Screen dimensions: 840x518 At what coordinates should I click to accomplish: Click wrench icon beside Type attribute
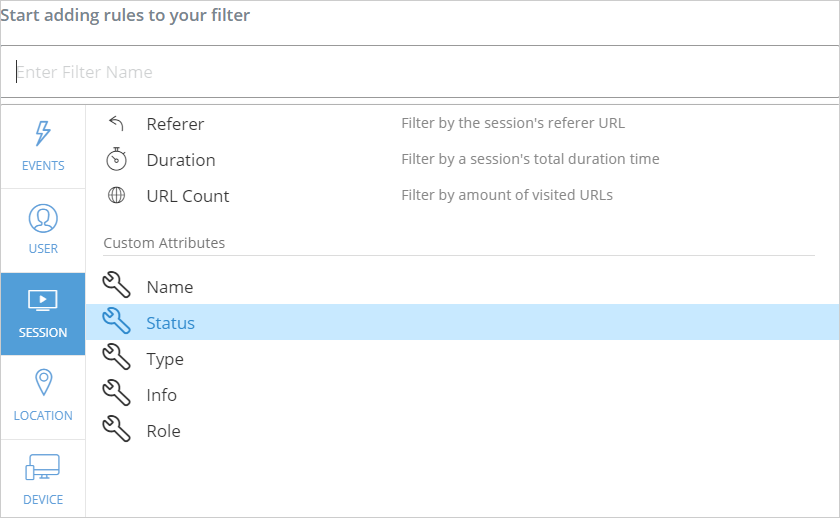[117, 359]
